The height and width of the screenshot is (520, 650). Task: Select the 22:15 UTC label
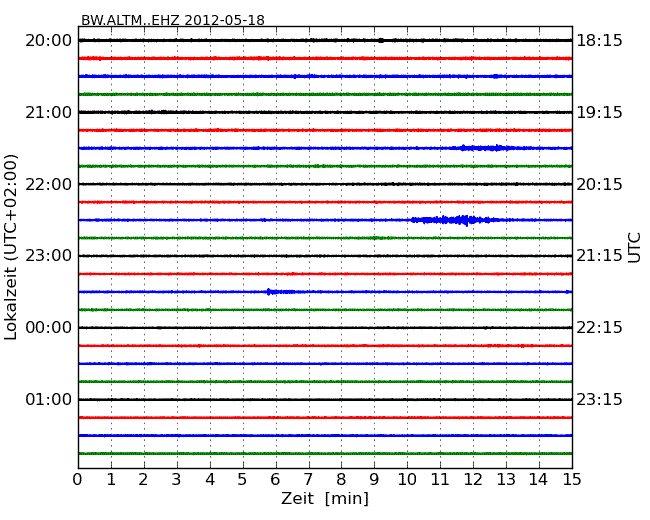pos(599,328)
